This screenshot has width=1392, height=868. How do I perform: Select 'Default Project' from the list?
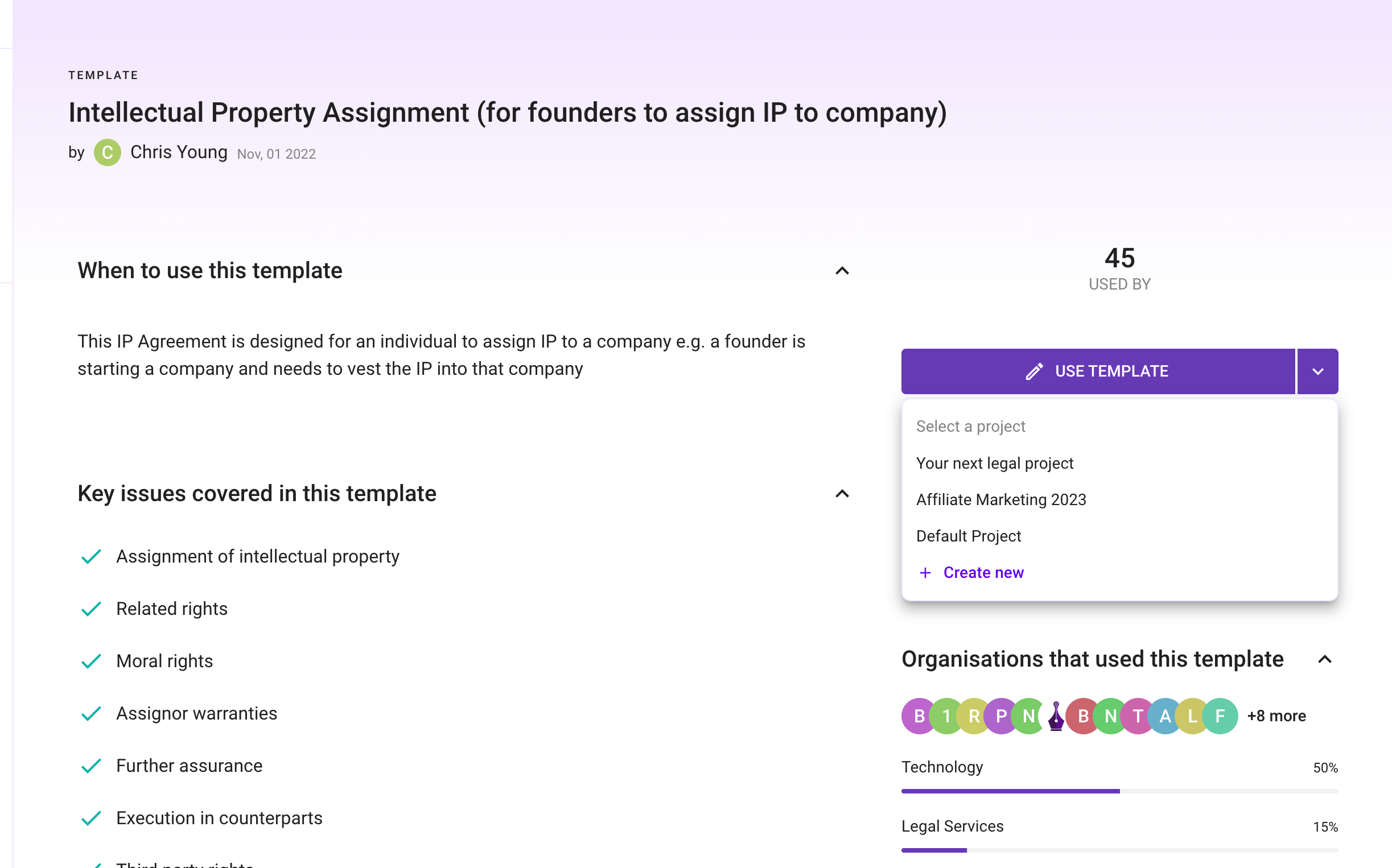[x=968, y=536]
